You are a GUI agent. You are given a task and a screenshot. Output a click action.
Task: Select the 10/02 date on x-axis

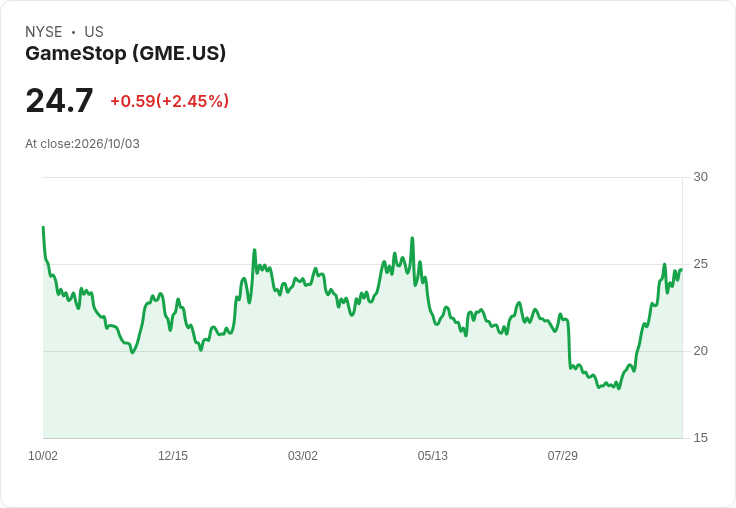43,455
